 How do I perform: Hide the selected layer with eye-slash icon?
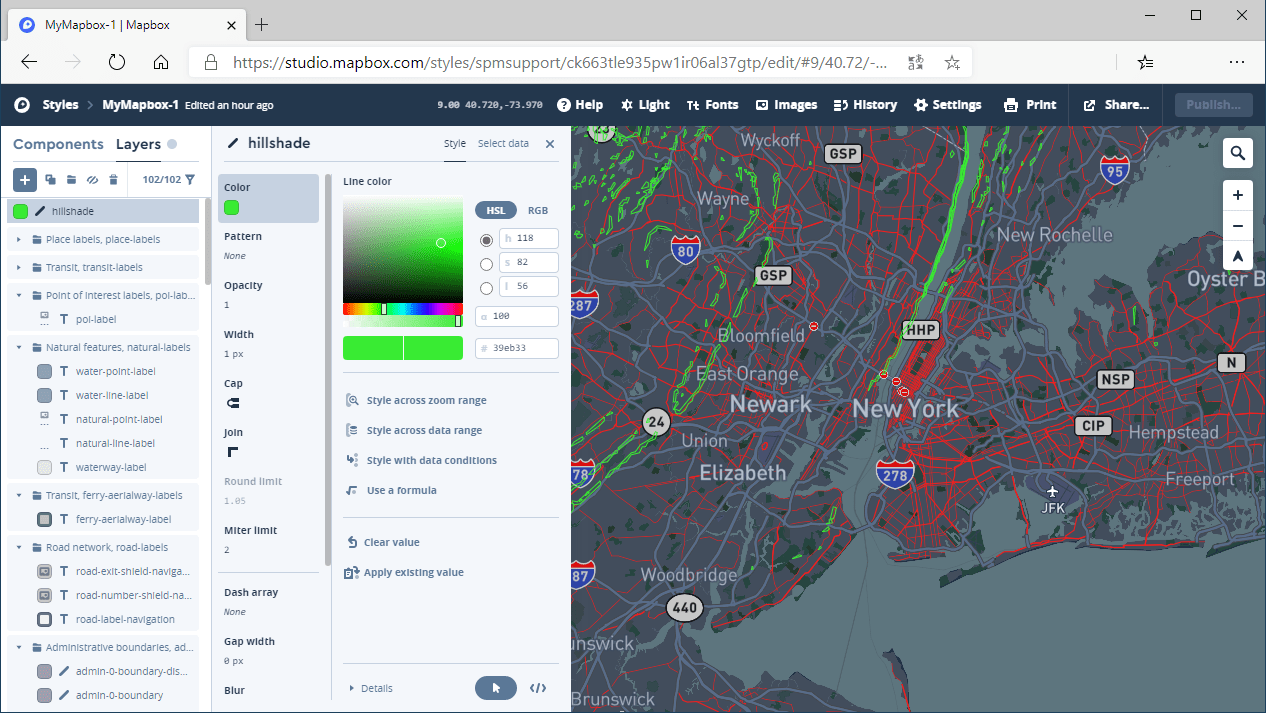click(92, 180)
